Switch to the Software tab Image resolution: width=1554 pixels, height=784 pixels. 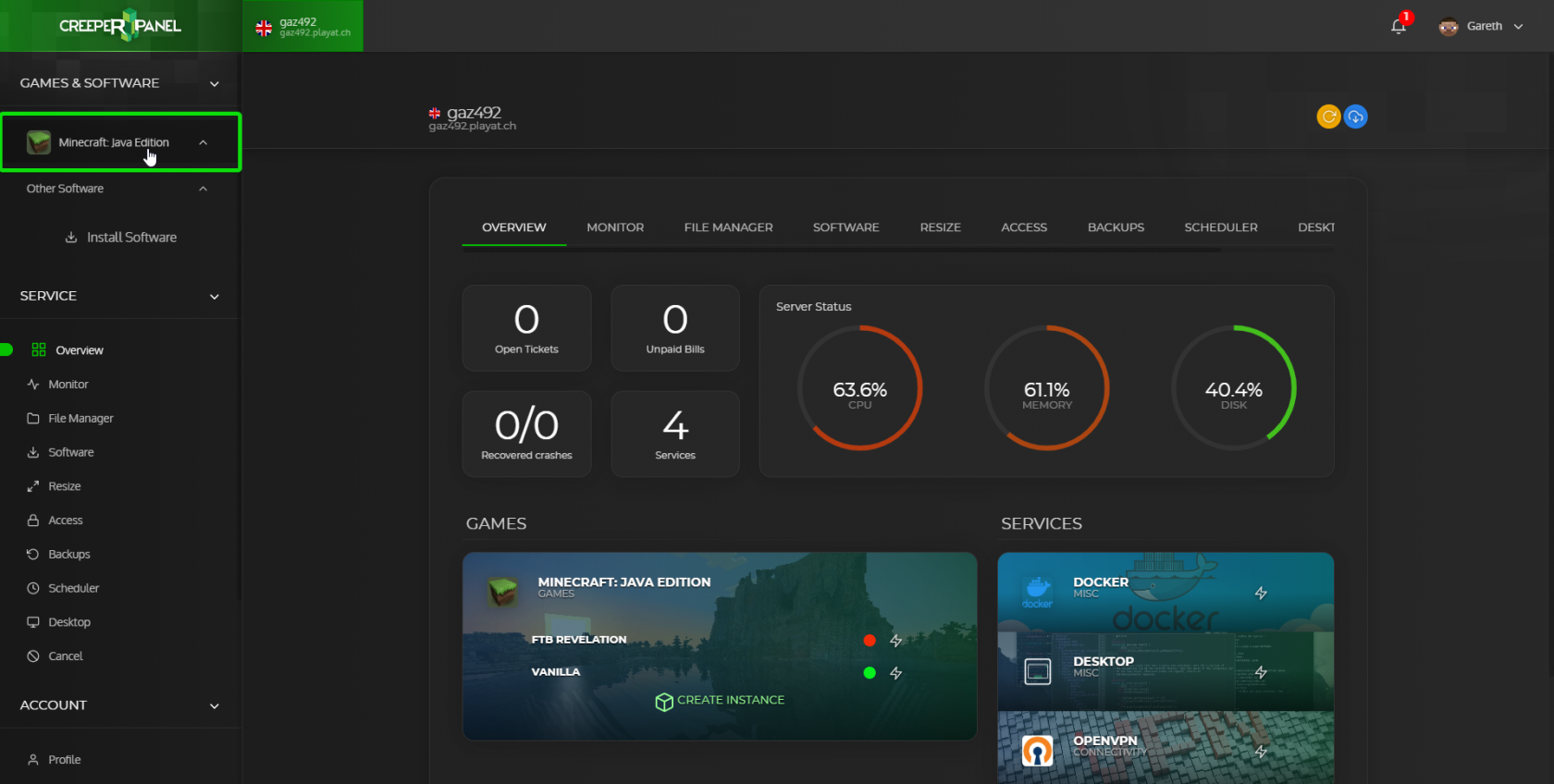point(846,227)
